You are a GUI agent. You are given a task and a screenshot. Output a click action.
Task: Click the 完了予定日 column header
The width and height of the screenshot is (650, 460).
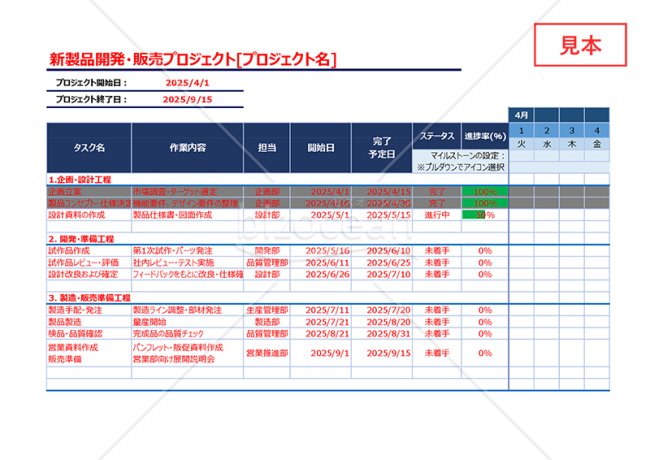click(x=382, y=148)
